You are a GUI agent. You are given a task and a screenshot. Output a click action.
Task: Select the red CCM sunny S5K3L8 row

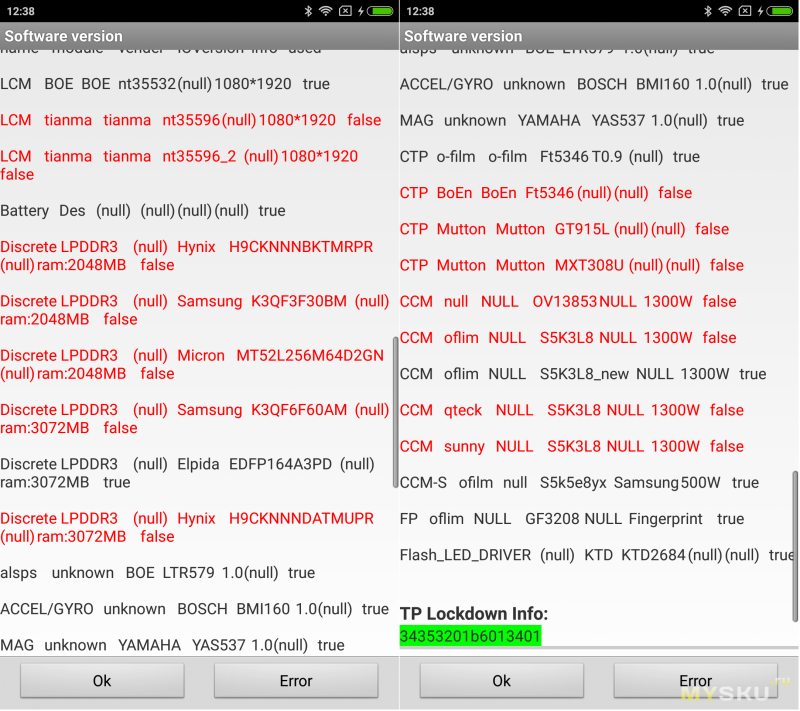coord(572,446)
